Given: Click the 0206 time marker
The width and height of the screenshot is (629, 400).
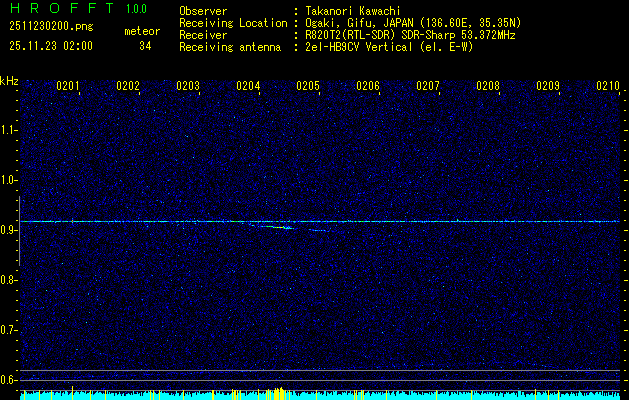Looking at the screenshot, I should point(368,86).
